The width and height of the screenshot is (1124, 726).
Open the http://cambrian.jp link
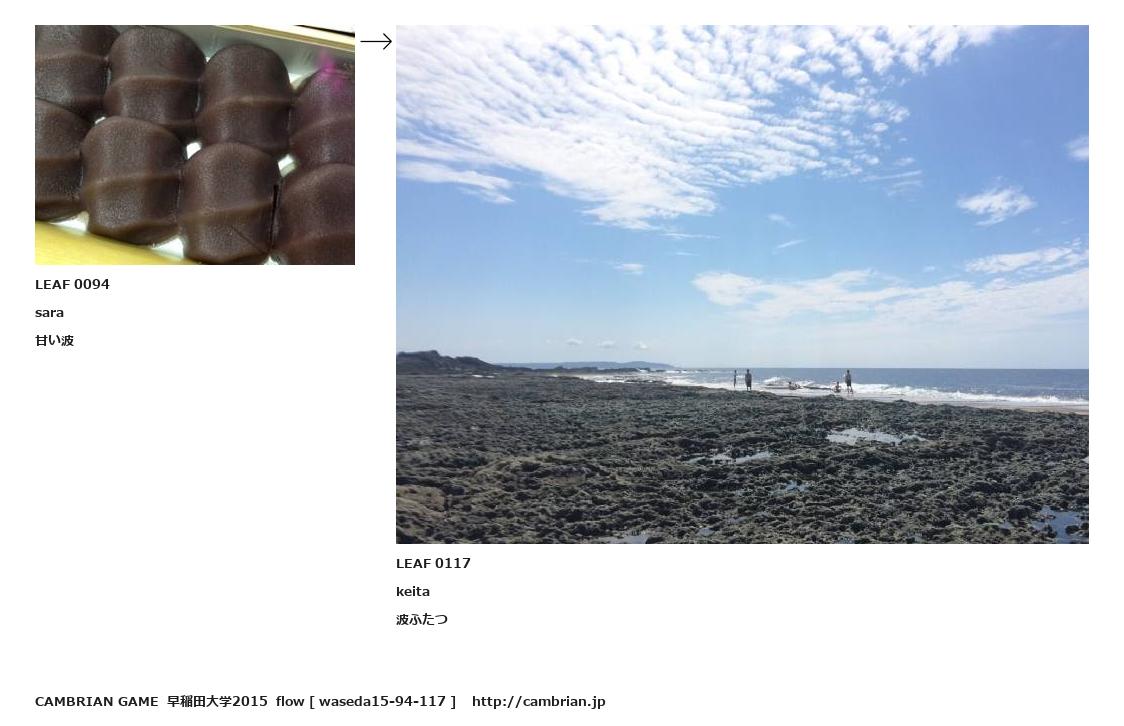tap(538, 702)
